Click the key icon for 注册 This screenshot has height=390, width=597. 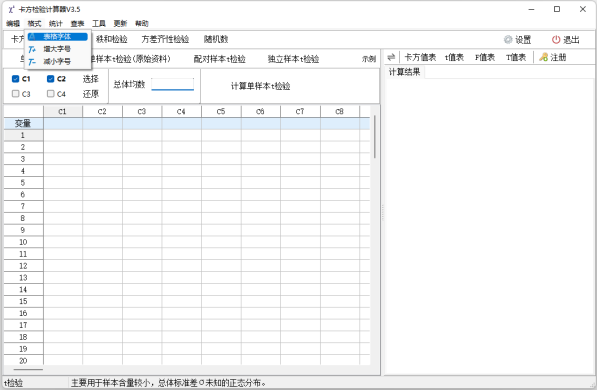(543, 57)
